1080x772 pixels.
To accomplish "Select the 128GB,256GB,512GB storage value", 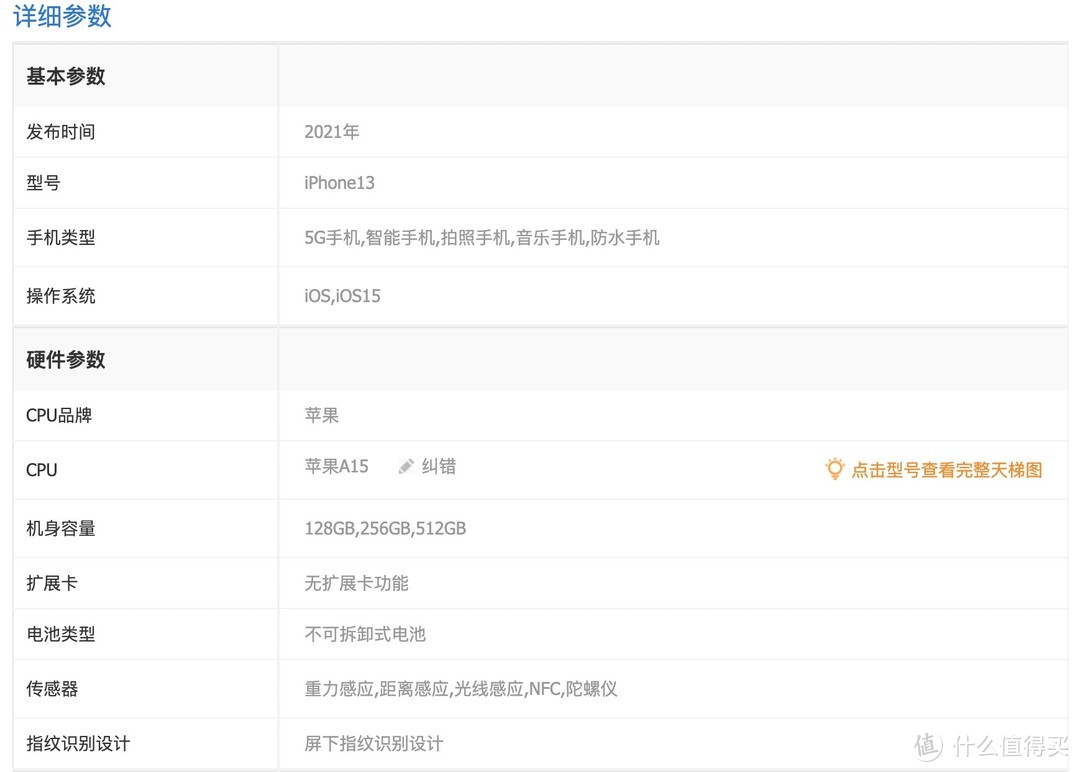I will pos(385,528).
